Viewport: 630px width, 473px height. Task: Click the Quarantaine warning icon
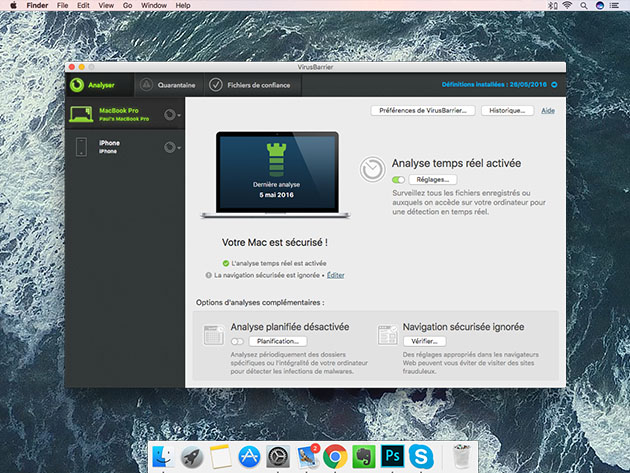(146, 85)
